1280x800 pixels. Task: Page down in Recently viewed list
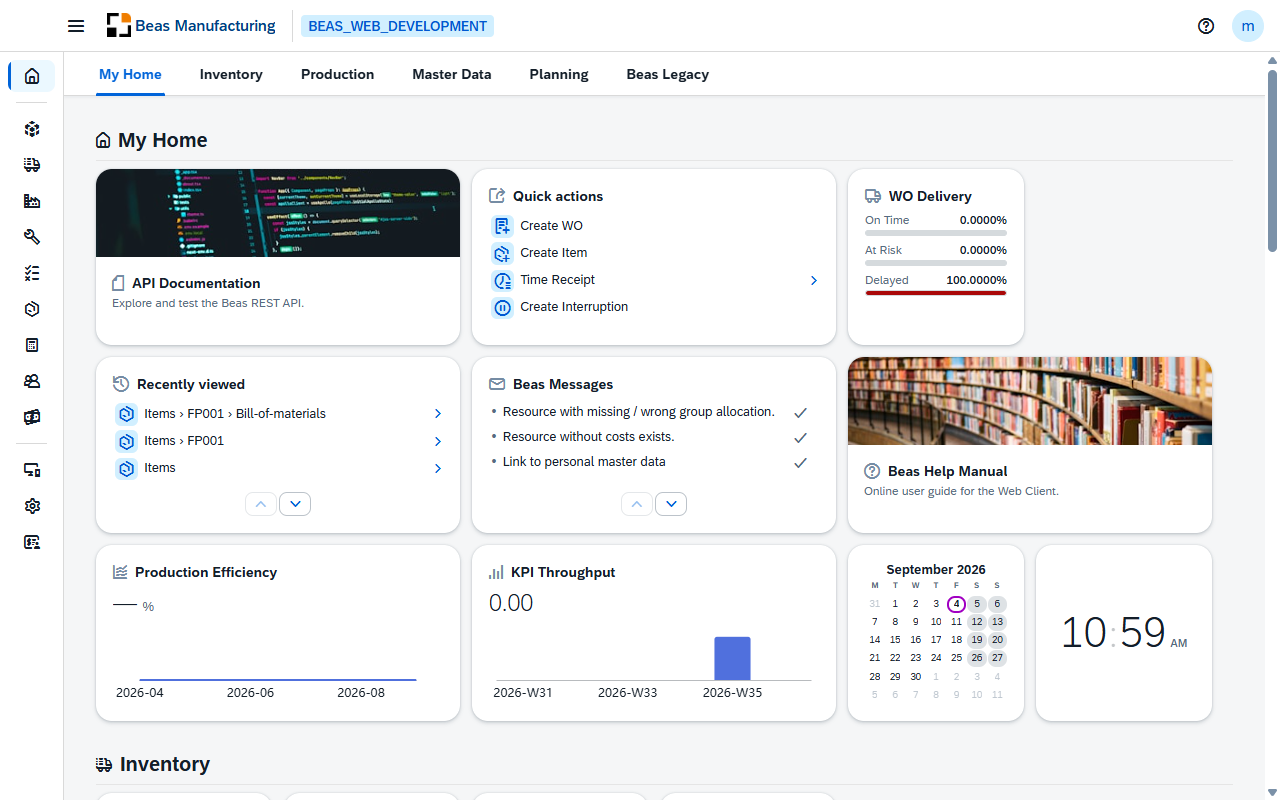[x=295, y=504]
